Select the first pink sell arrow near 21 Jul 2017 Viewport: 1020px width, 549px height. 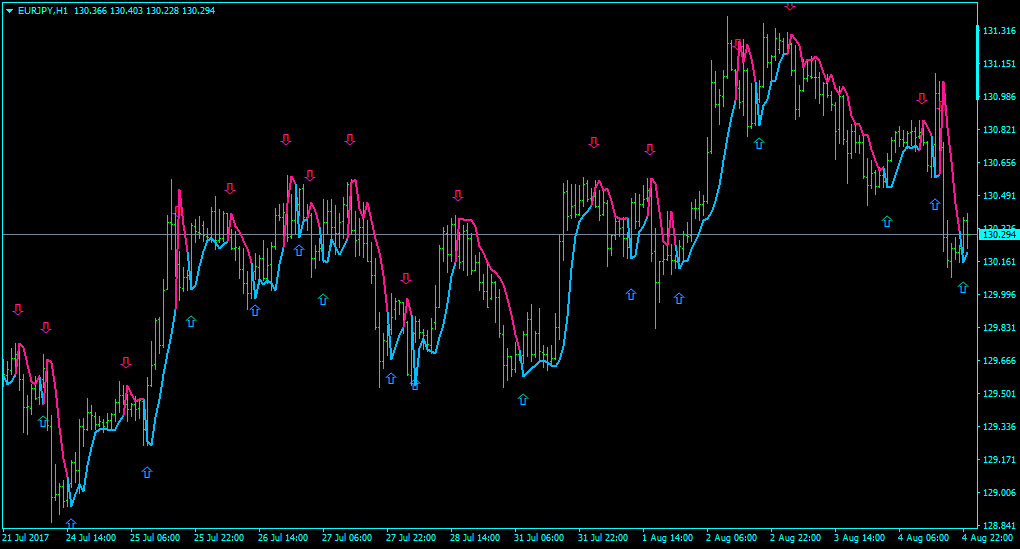(x=18, y=310)
